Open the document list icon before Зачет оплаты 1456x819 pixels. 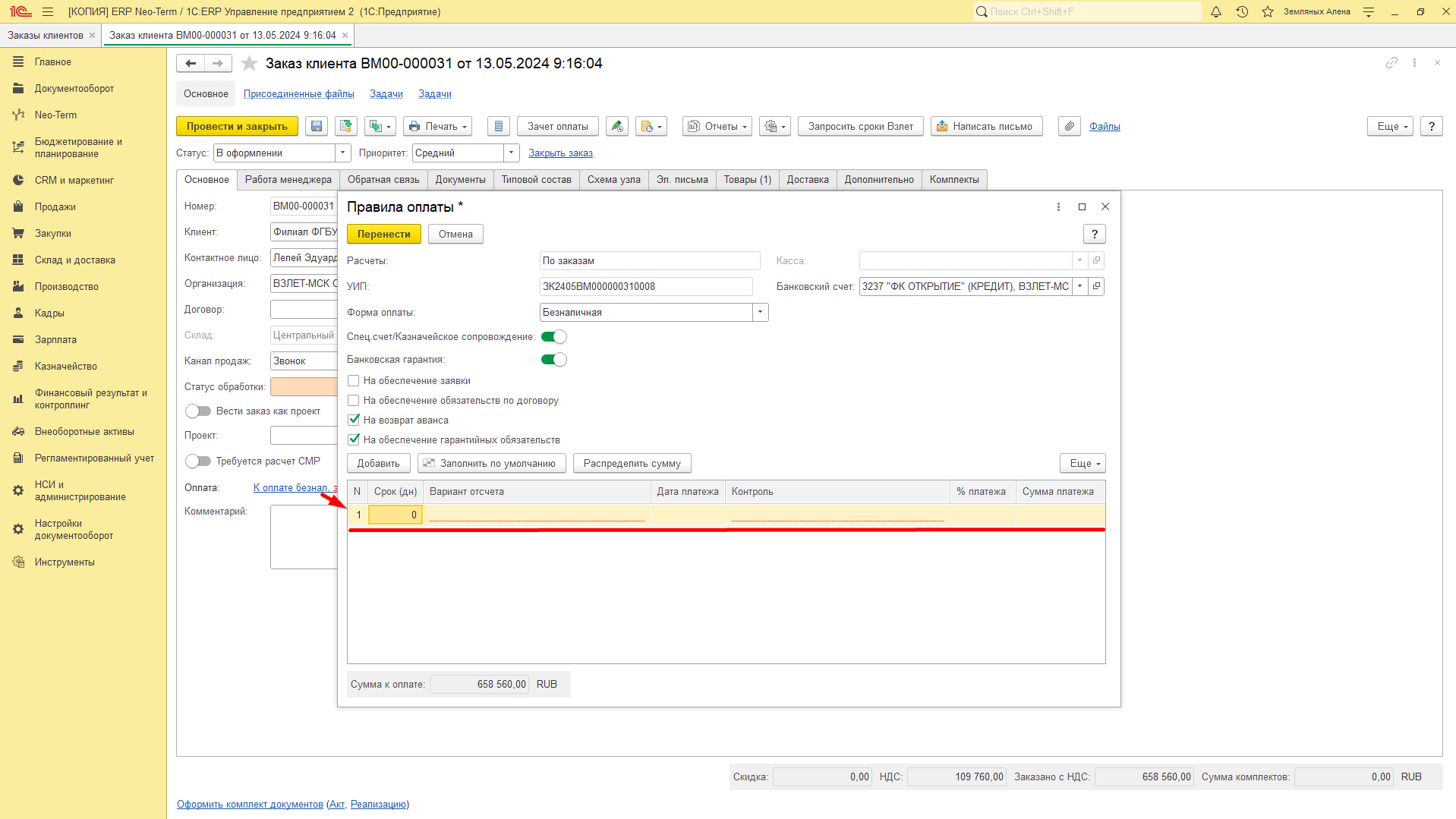click(499, 127)
